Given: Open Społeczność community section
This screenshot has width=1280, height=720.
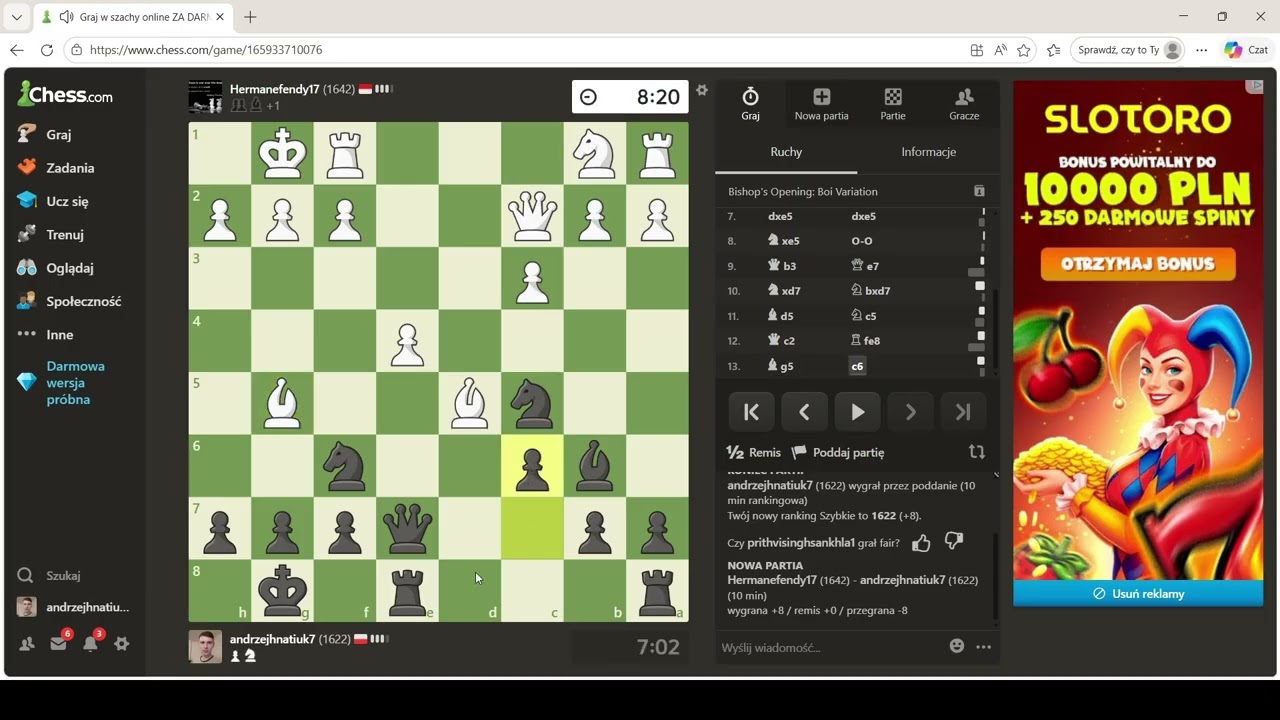Looking at the screenshot, I should coord(69,301).
